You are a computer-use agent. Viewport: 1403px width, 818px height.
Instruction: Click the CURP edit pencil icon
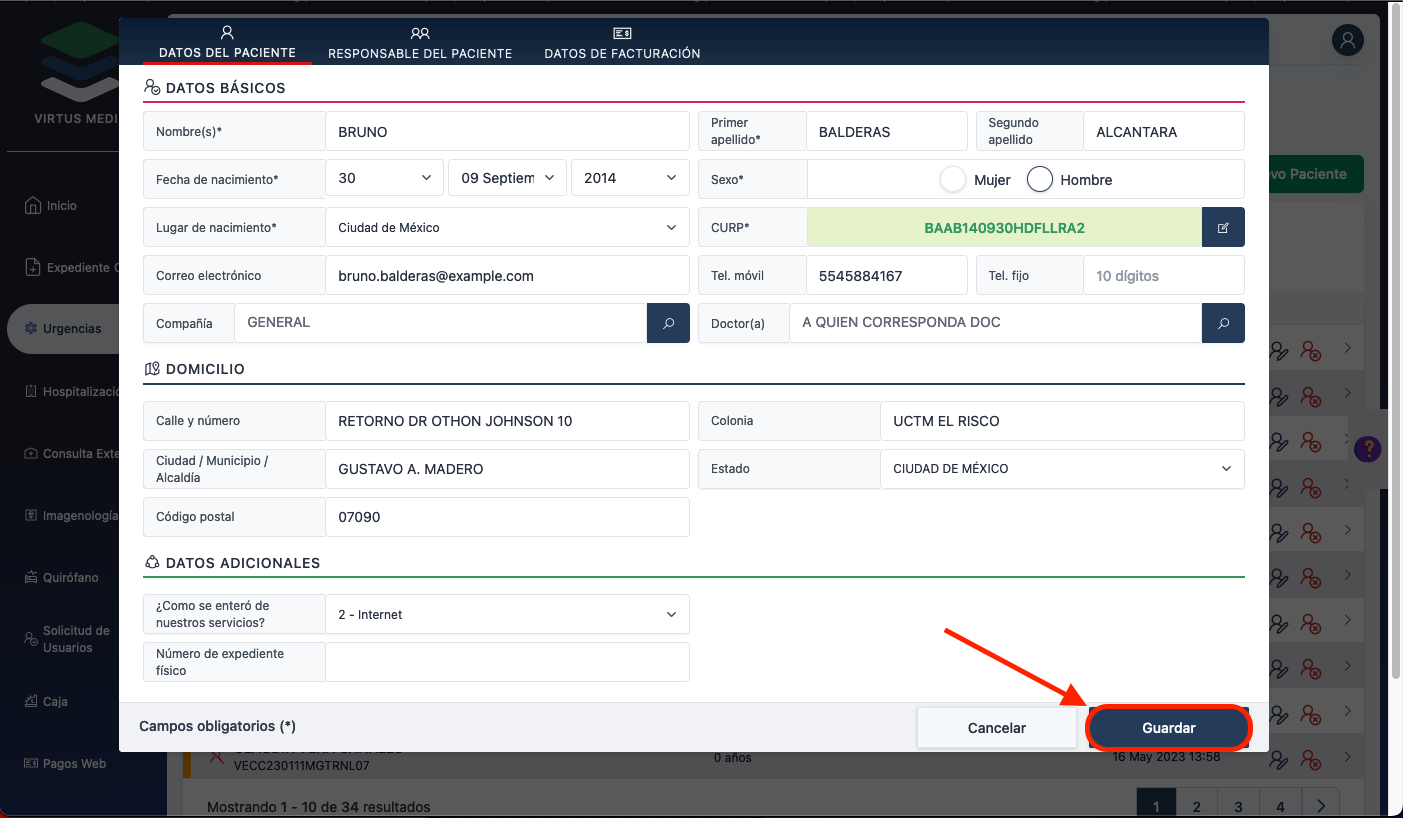[1223, 228]
